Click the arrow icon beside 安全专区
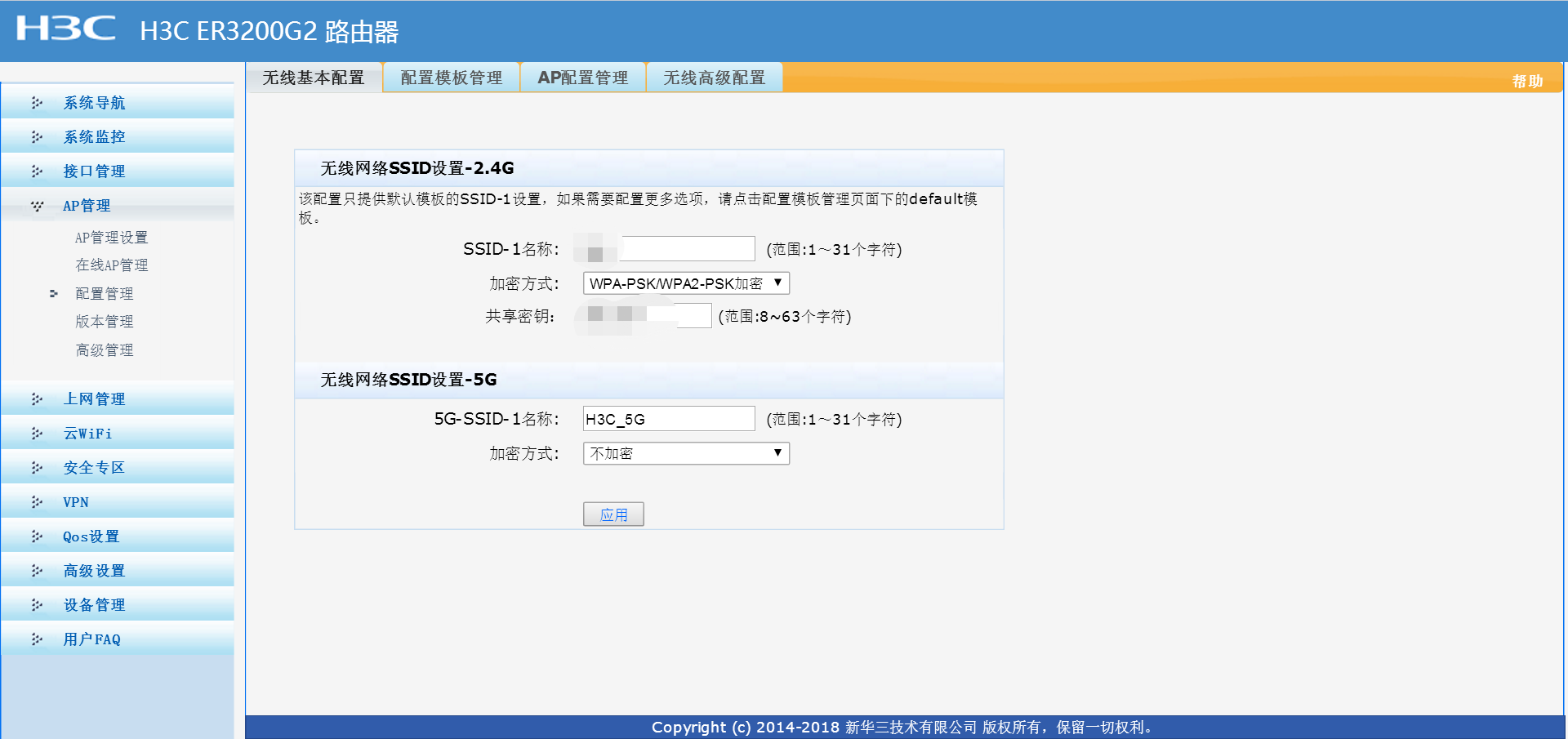The height and width of the screenshot is (739, 1568). [x=37, y=468]
